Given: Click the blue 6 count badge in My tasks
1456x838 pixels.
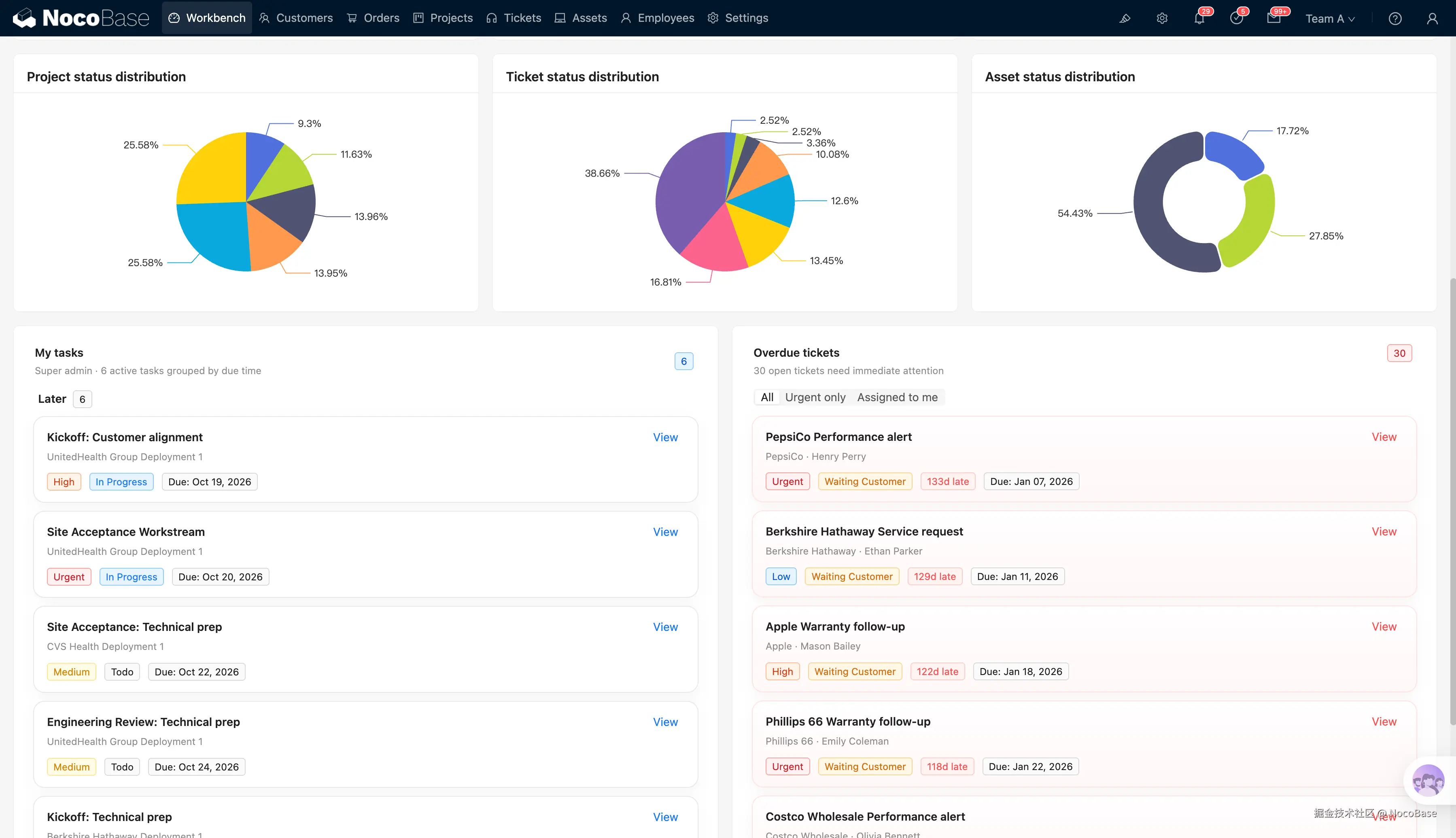Looking at the screenshot, I should [x=683, y=361].
